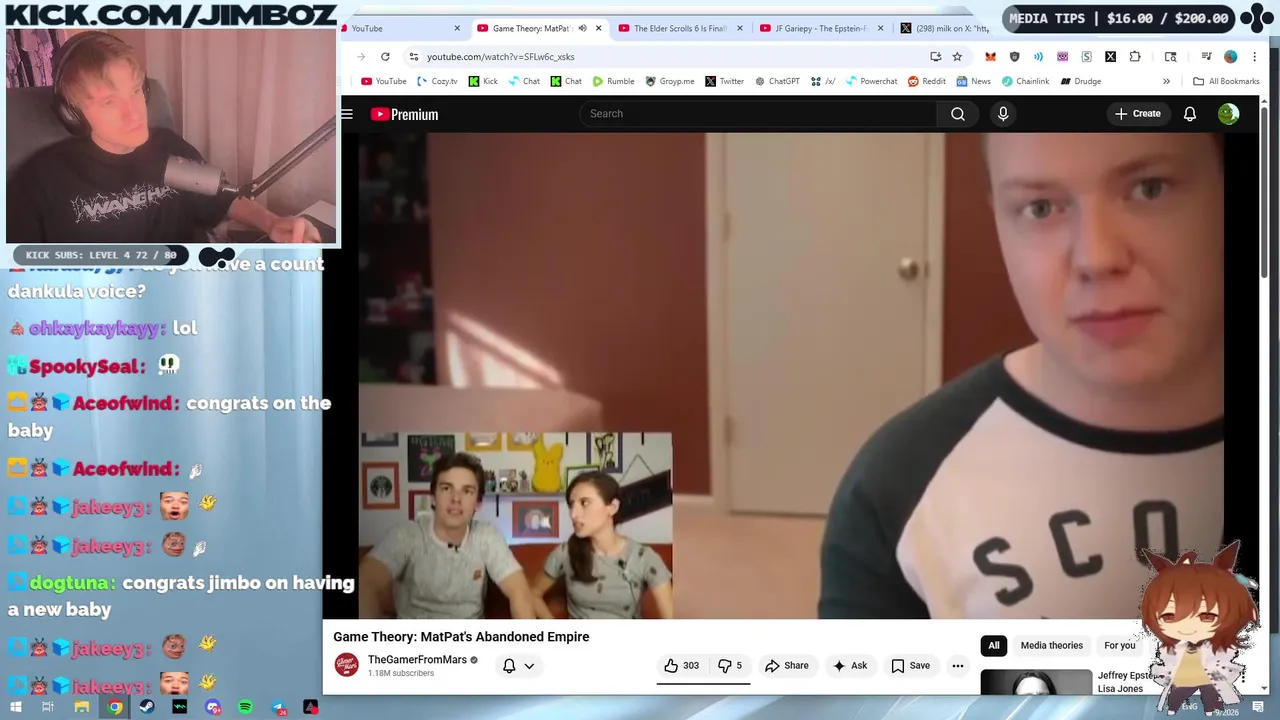Bookmark this page with the star icon
Image resolution: width=1280 pixels, height=720 pixels.
click(957, 56)
